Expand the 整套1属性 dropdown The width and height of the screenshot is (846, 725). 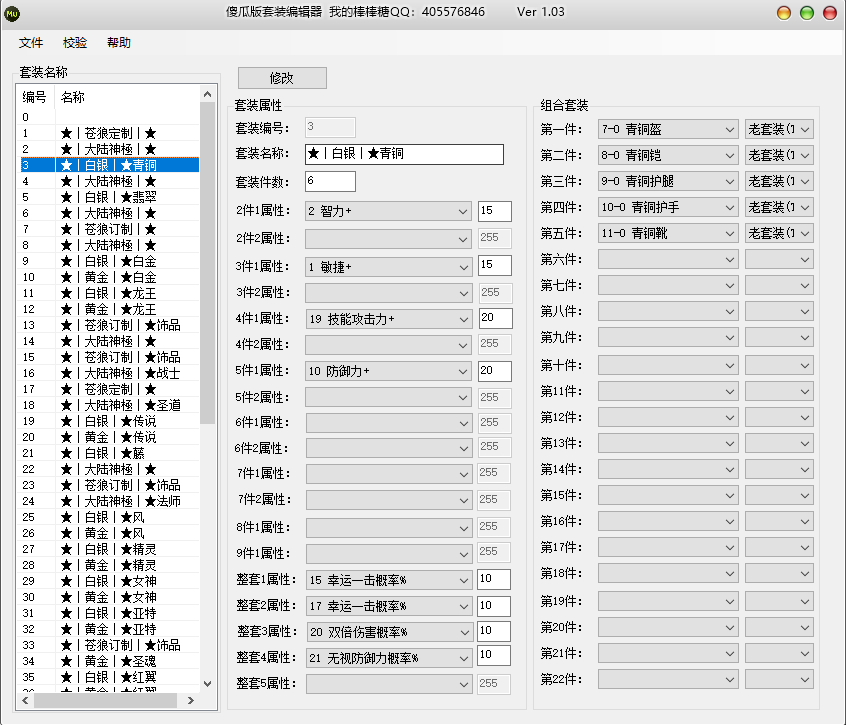(388, 579)
